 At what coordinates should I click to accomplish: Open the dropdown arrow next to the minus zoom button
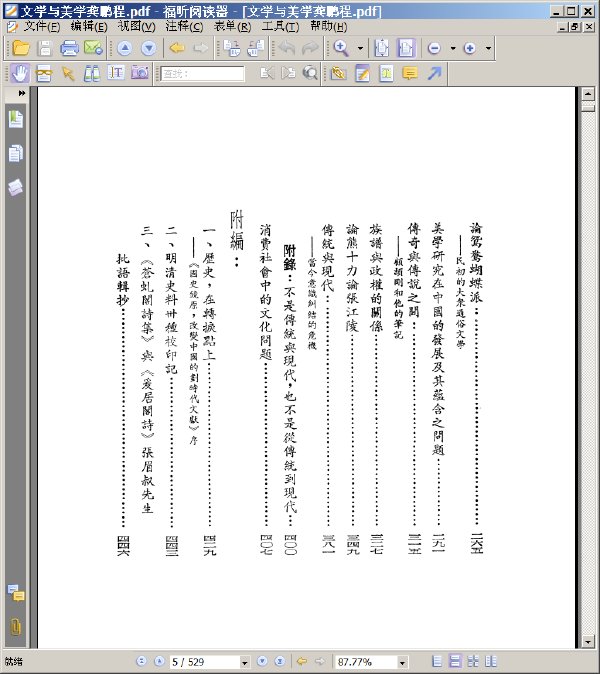[453, 48]
